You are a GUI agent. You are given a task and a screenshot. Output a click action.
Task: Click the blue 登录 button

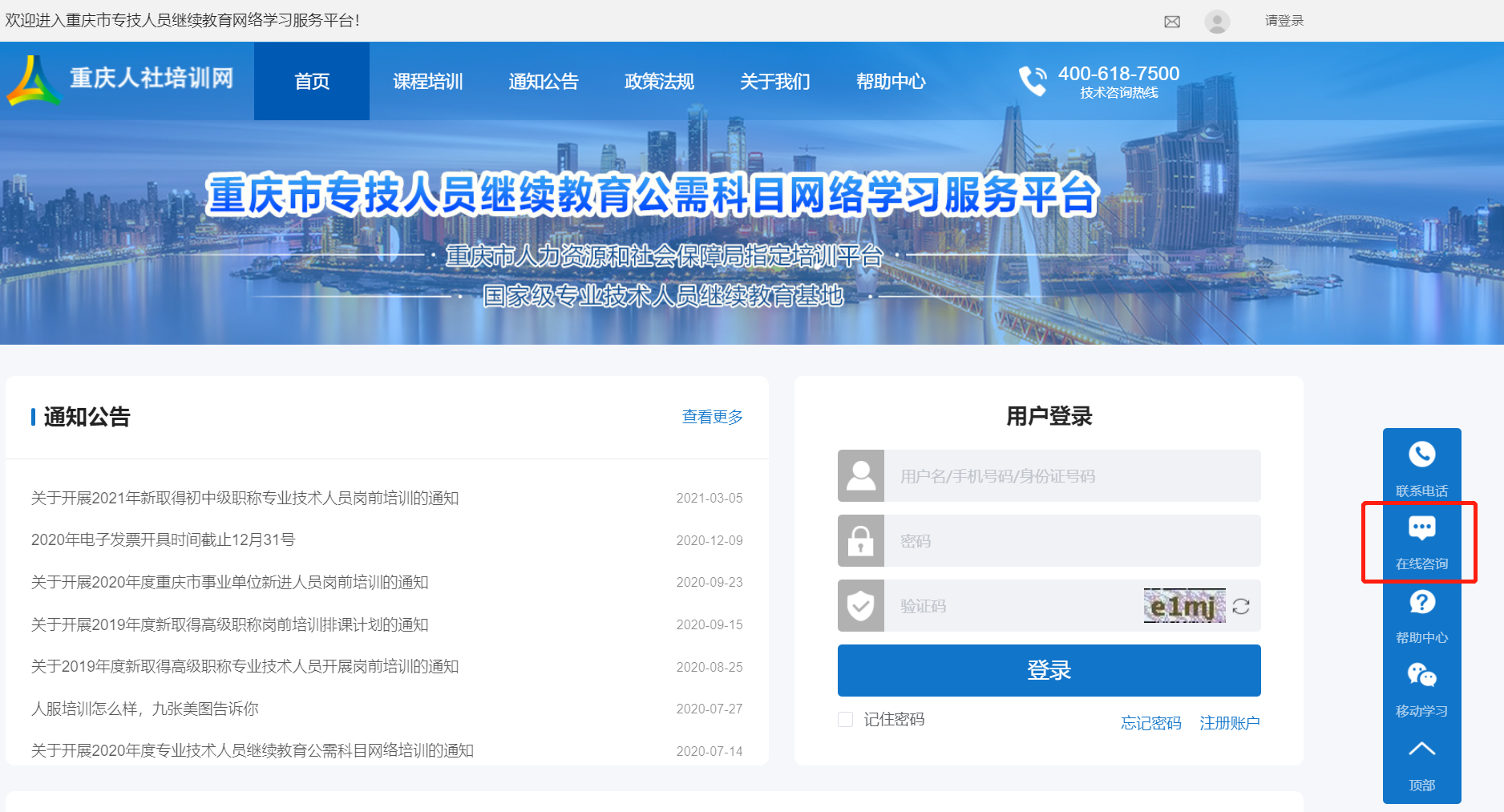click(x=1049, y=670)
